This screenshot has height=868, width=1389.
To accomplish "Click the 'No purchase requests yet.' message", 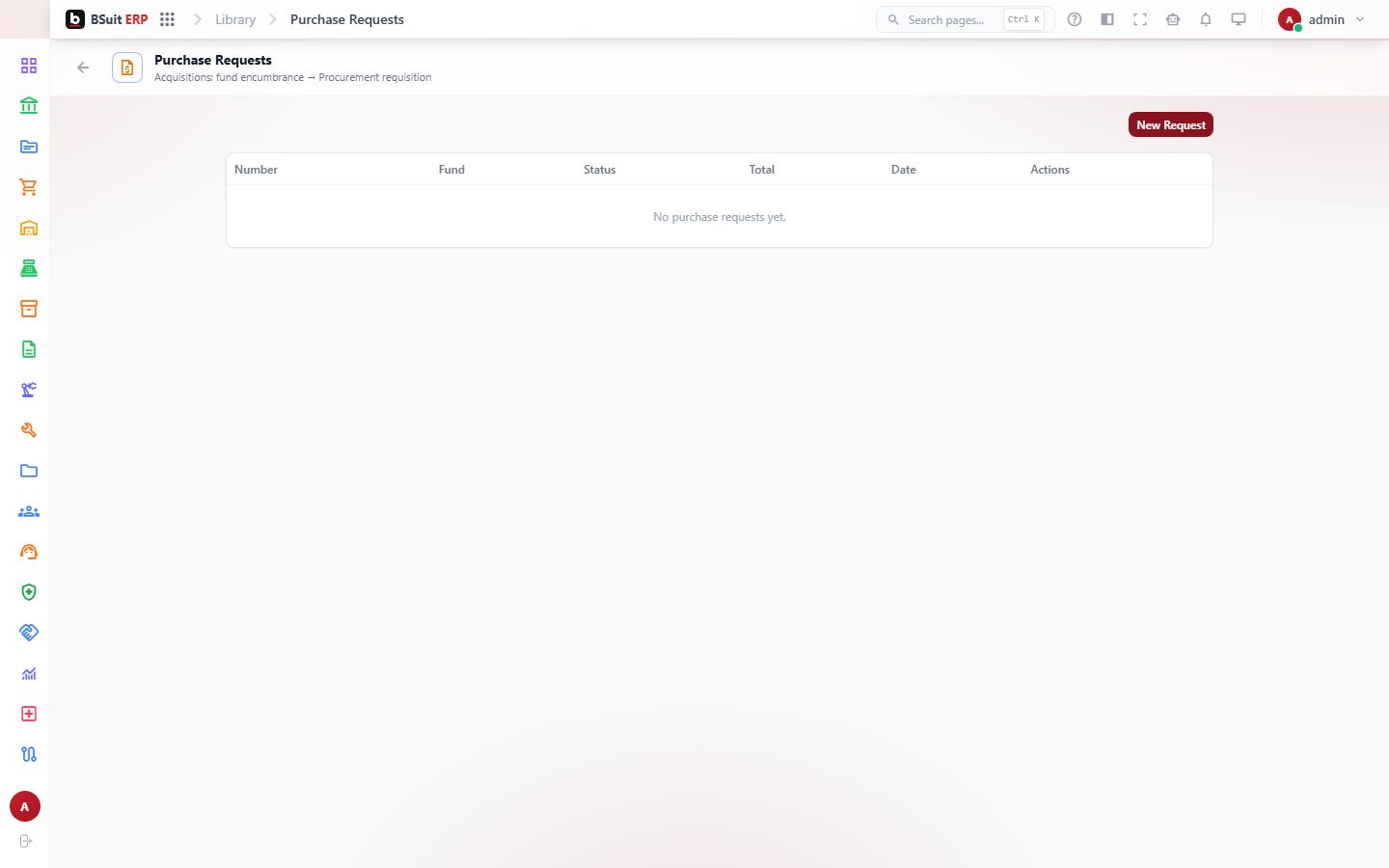I will (x=720, y=217).
